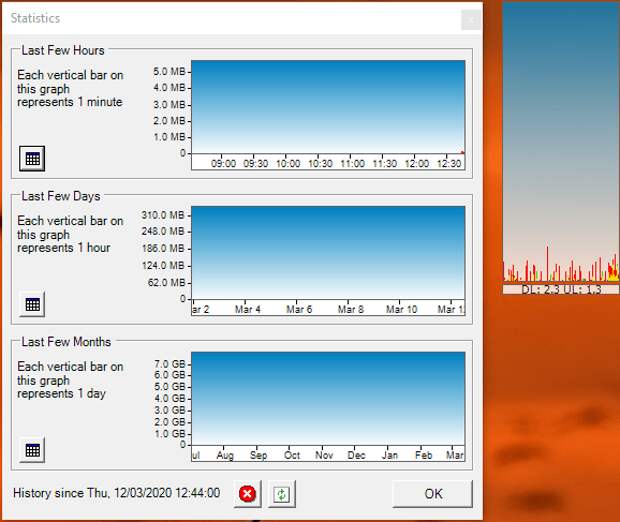Click the Nov mark on months graph
The width and height of the screenshot is (620, 522).
click(x=324, y=456)
